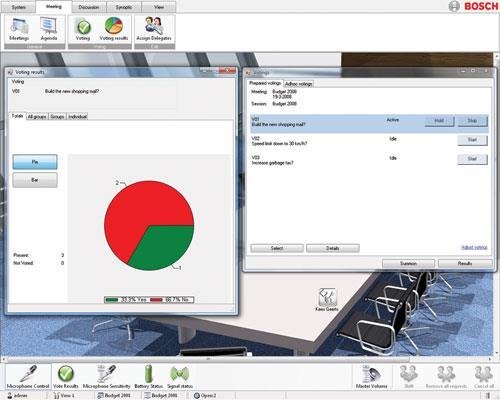500x400 pixels.
Task: Click the Not Voted count value
Action: pyautogui.click(x=62, y=263)
